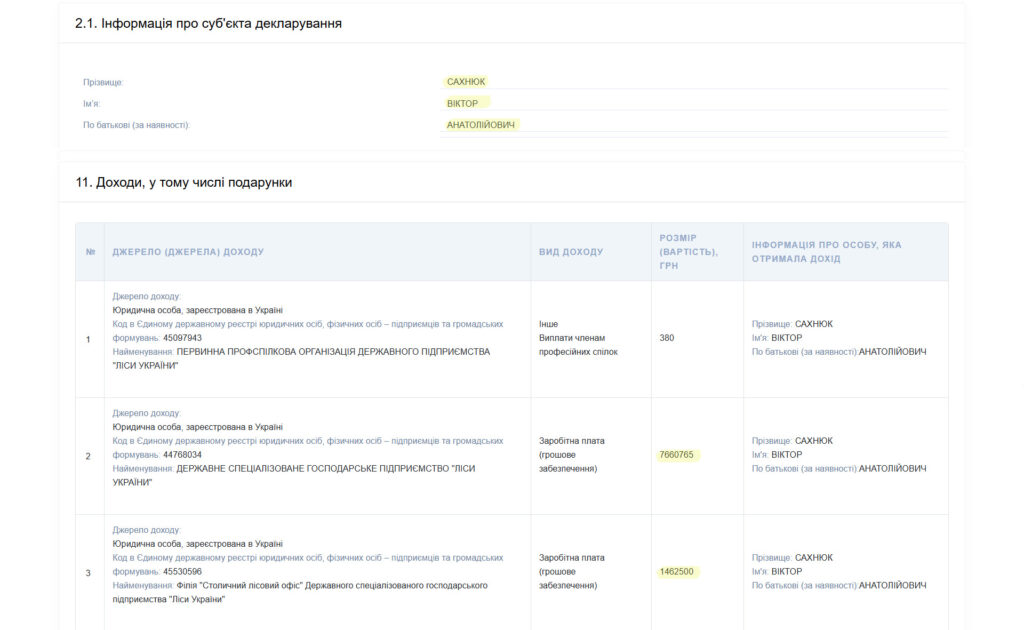
Task: Click Юридична особа, зареєстрована в Україні in row 2
Action: 197,428
